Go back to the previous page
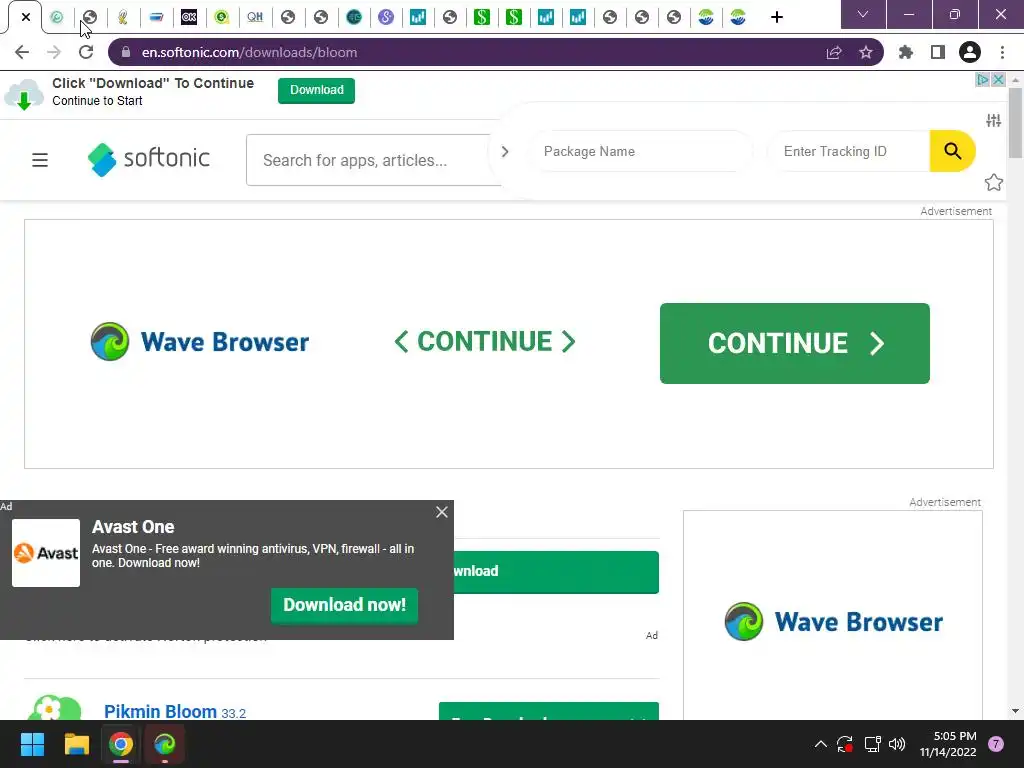The image size is (1024, 768). [x=22, y=52]
